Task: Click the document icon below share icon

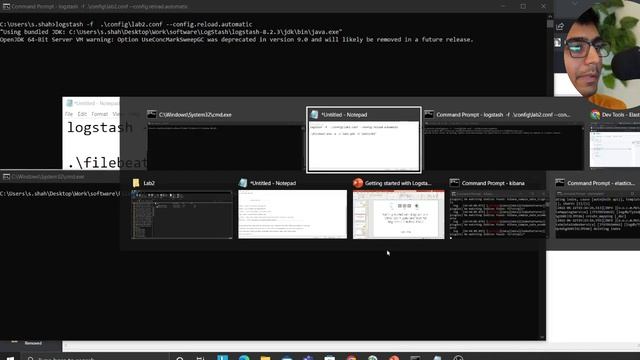Action: [x=558, y=42]
